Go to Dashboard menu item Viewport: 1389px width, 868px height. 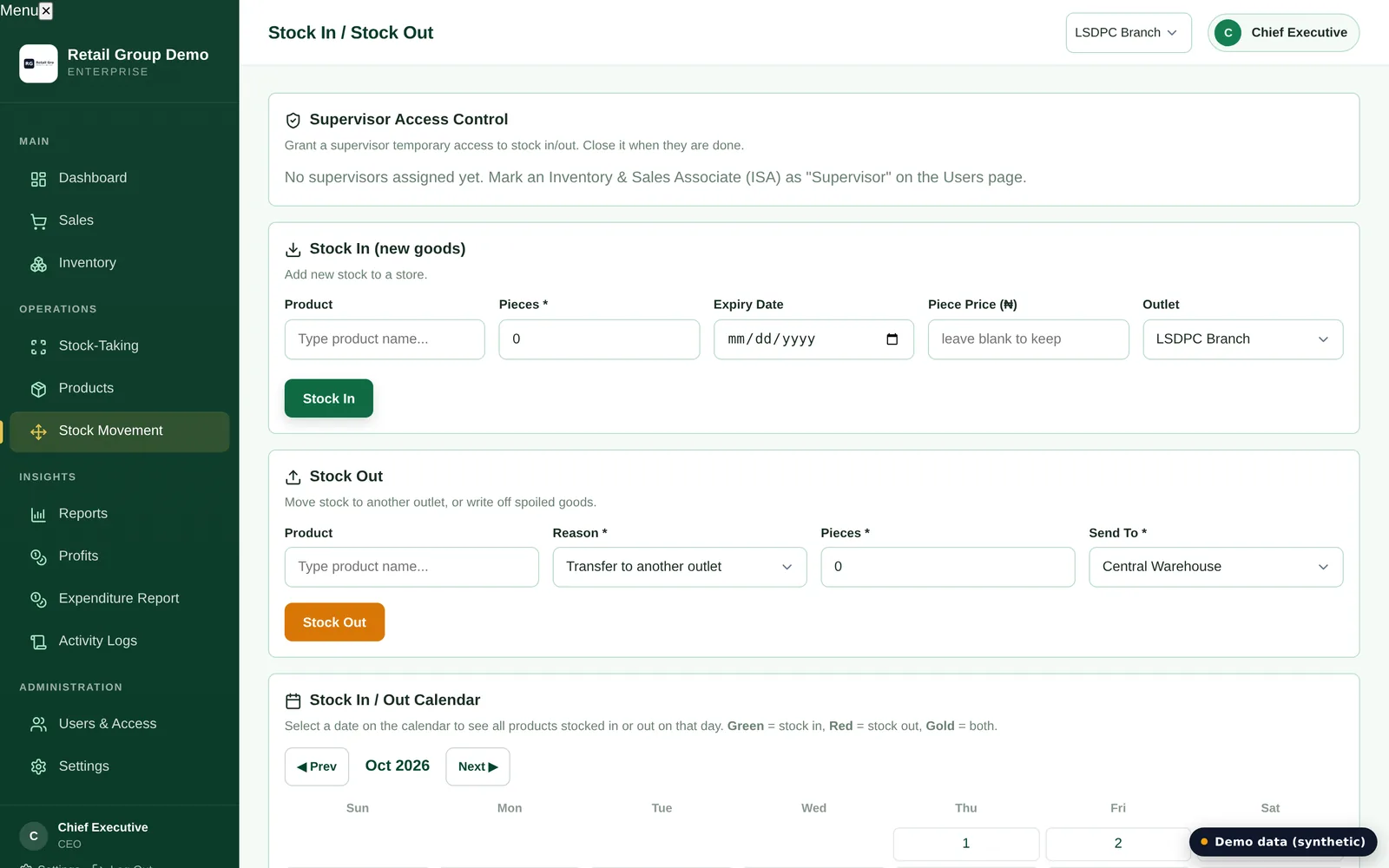pos(120,178)
